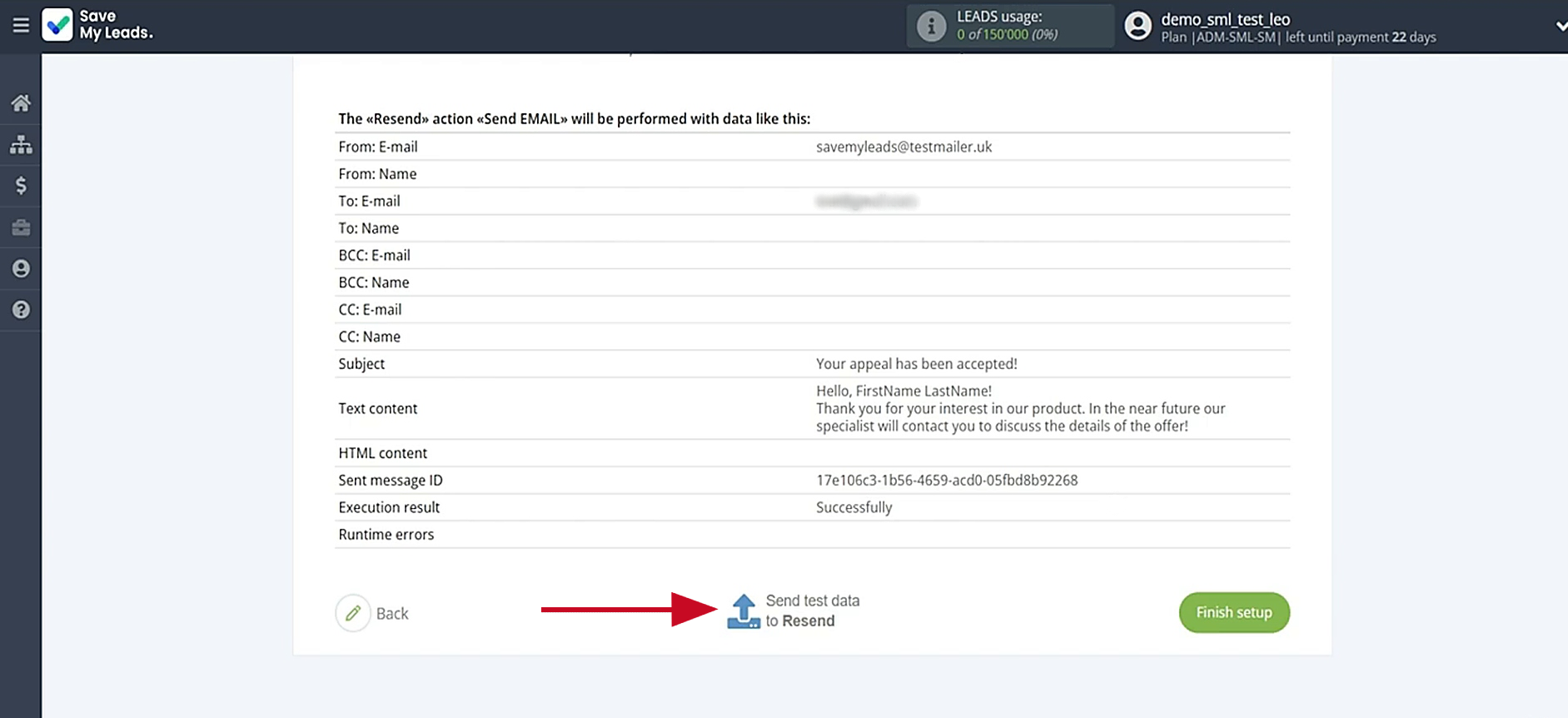Click 'CC: E-mail' row label
Image resolution: width=1568 pixels, height=718 pixels.
tap(370, 310)
